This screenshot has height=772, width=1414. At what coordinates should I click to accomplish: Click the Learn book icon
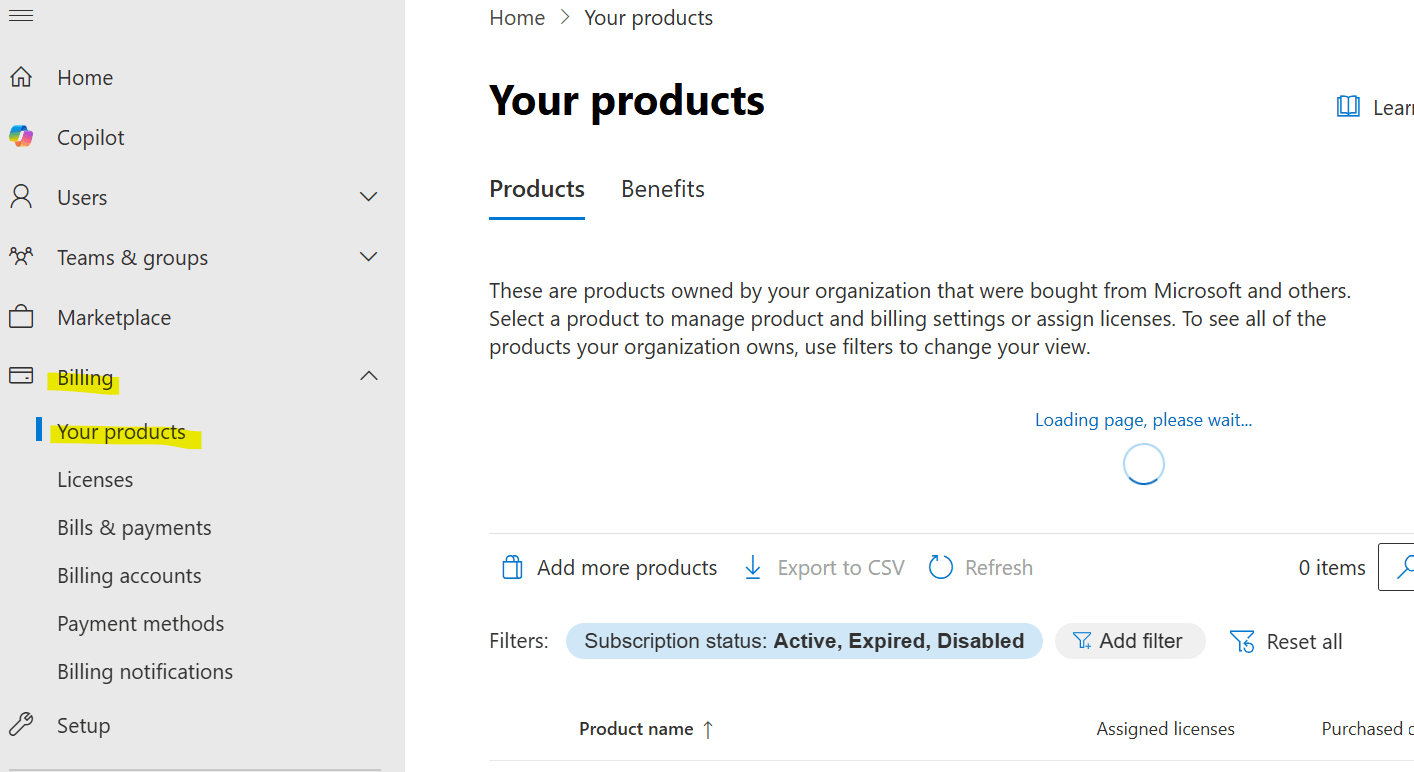click(x=1347, y=106)
